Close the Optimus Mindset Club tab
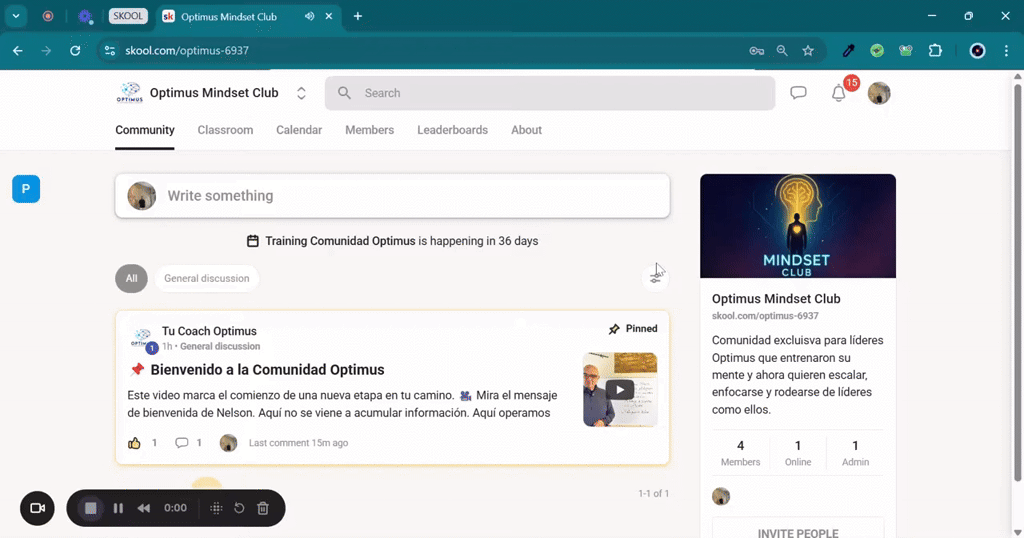The image size is (1024, 538). point(328,16)
